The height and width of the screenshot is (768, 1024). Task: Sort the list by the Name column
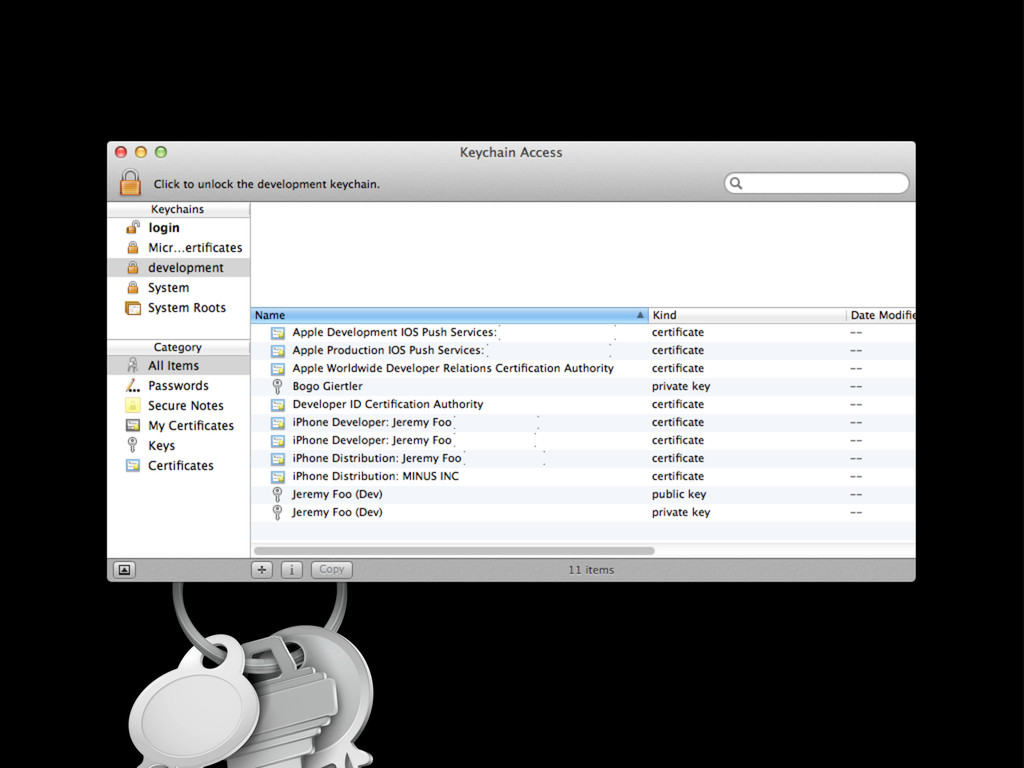[449, 315]
